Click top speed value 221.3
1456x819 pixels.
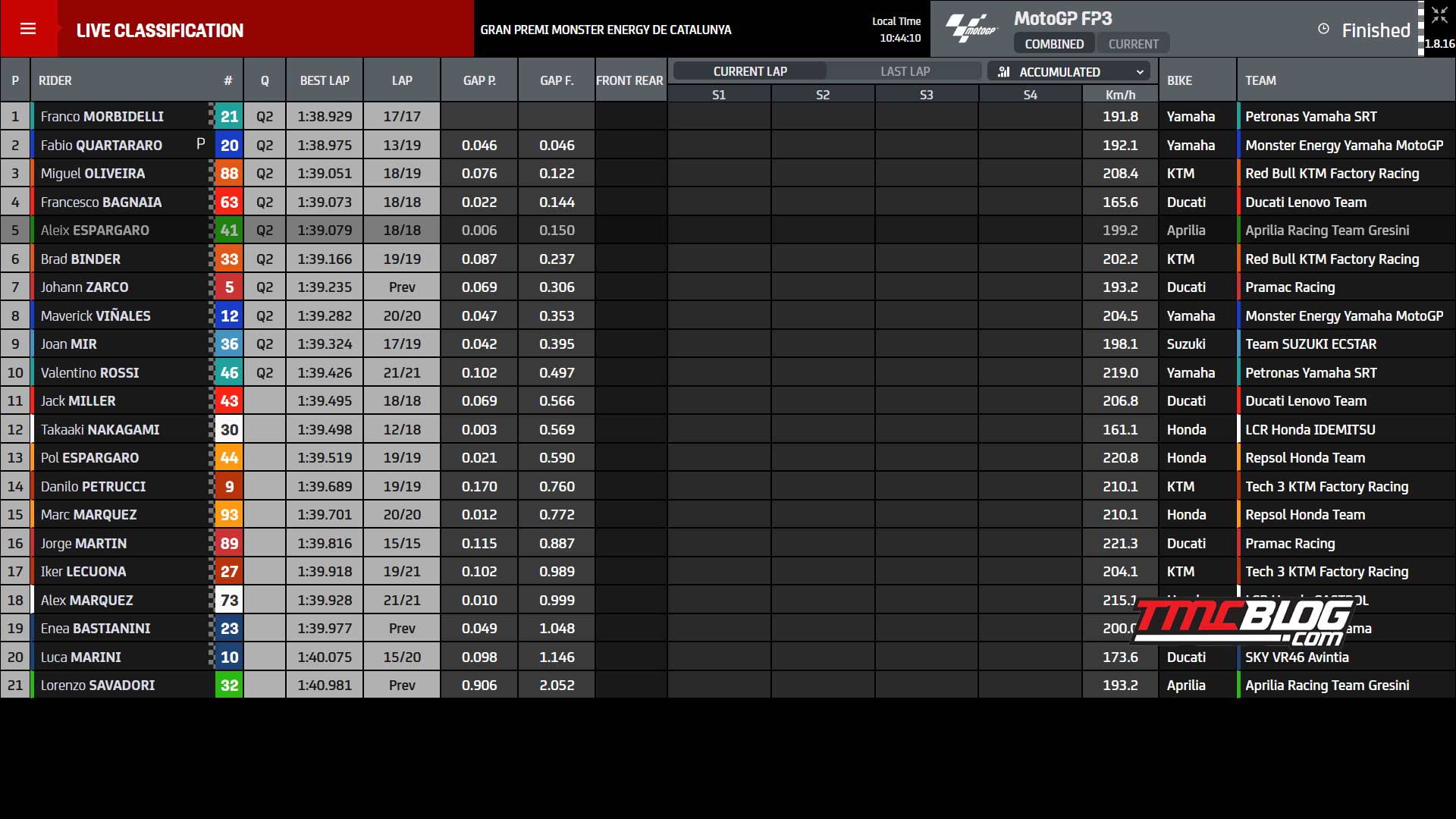click(1120, 544)
